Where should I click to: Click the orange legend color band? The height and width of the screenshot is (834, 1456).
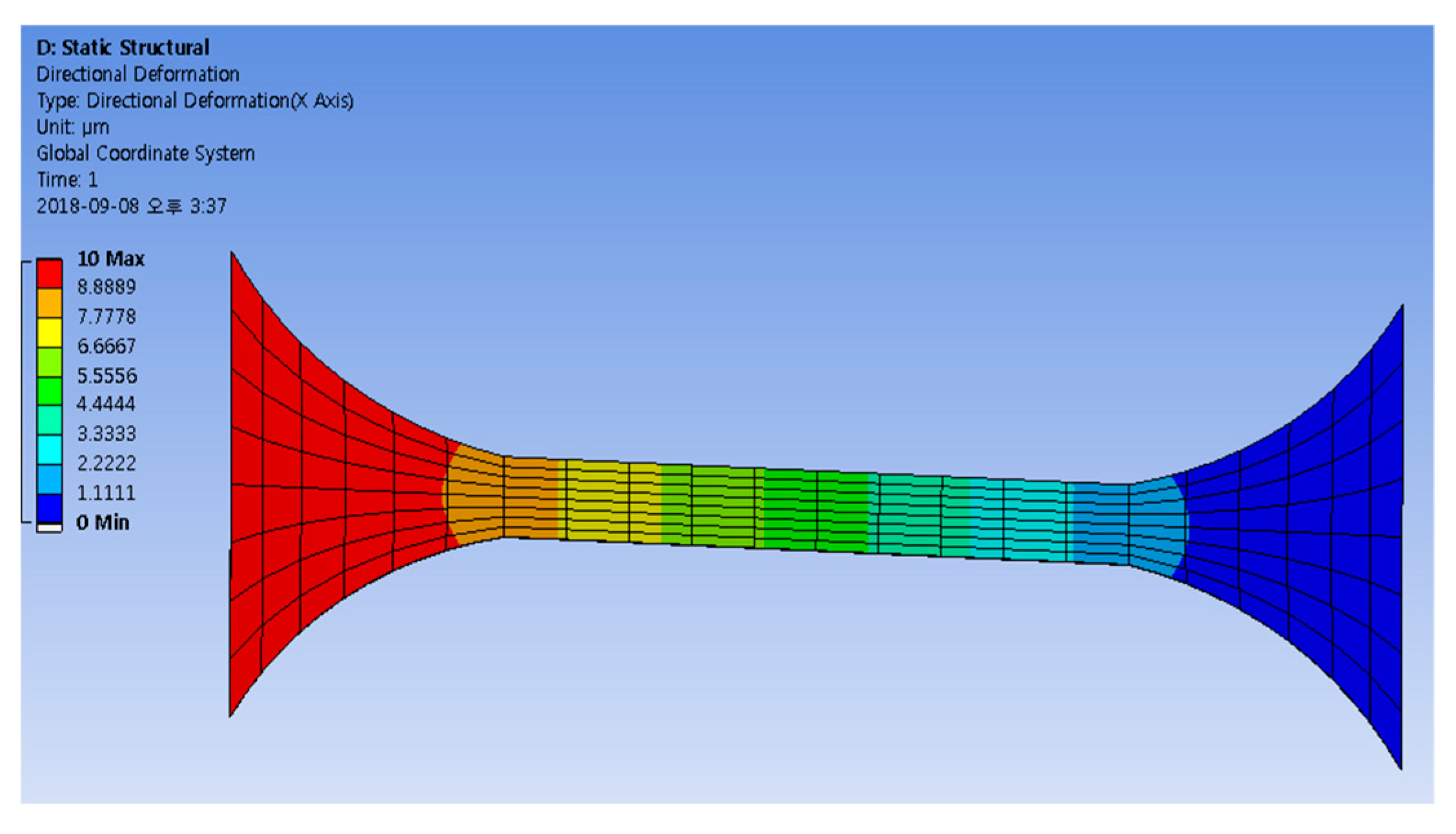pos(49,302)
